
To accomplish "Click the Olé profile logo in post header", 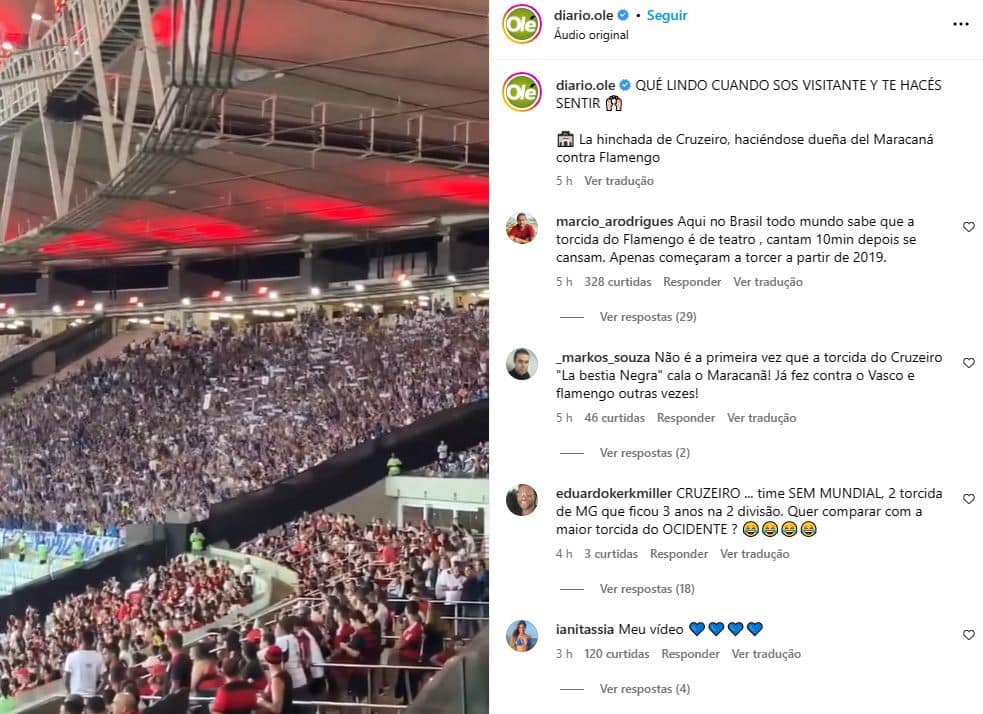I will point(522,24).
